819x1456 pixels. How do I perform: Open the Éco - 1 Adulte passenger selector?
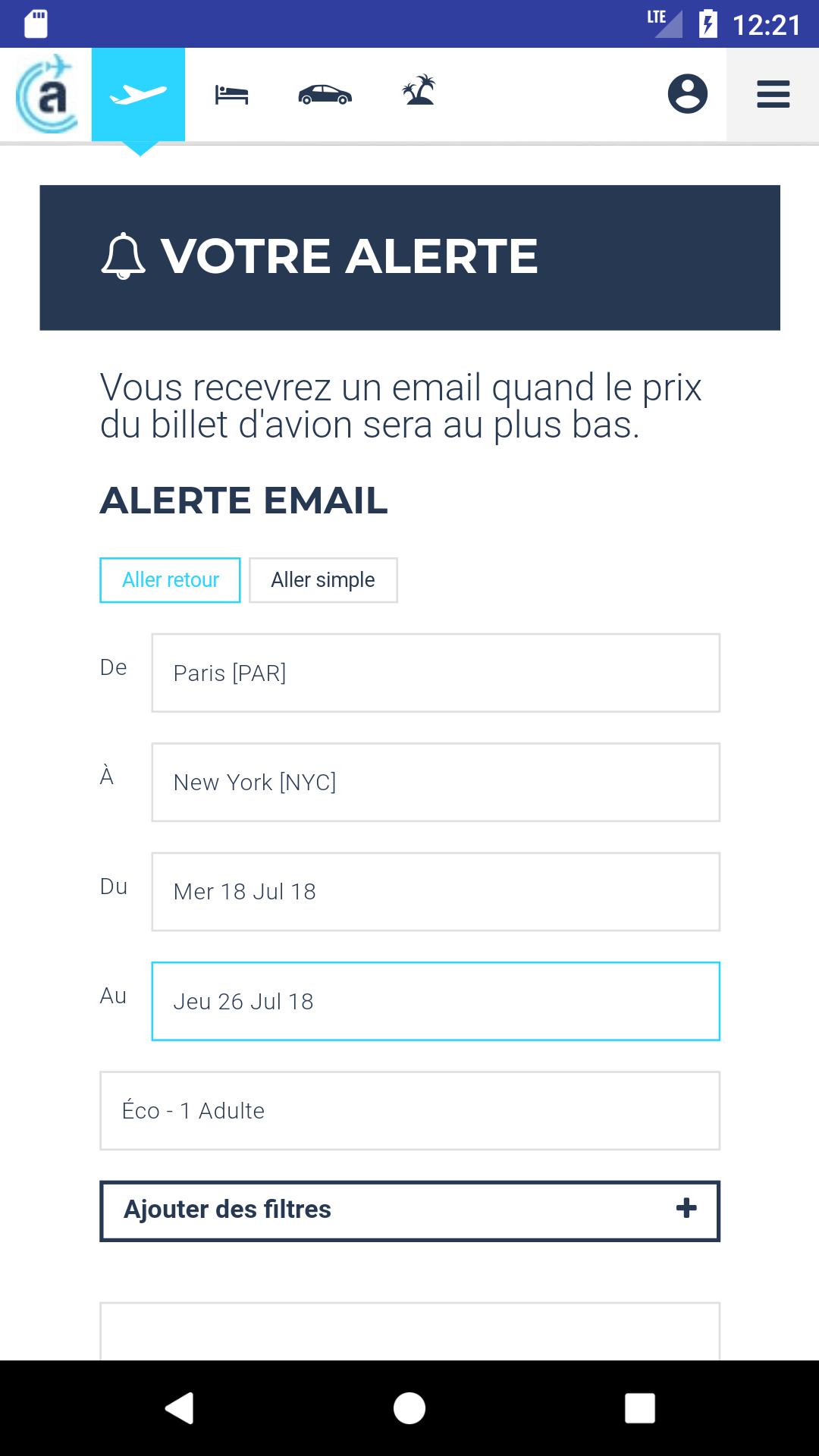click(x=409, y=1111)
